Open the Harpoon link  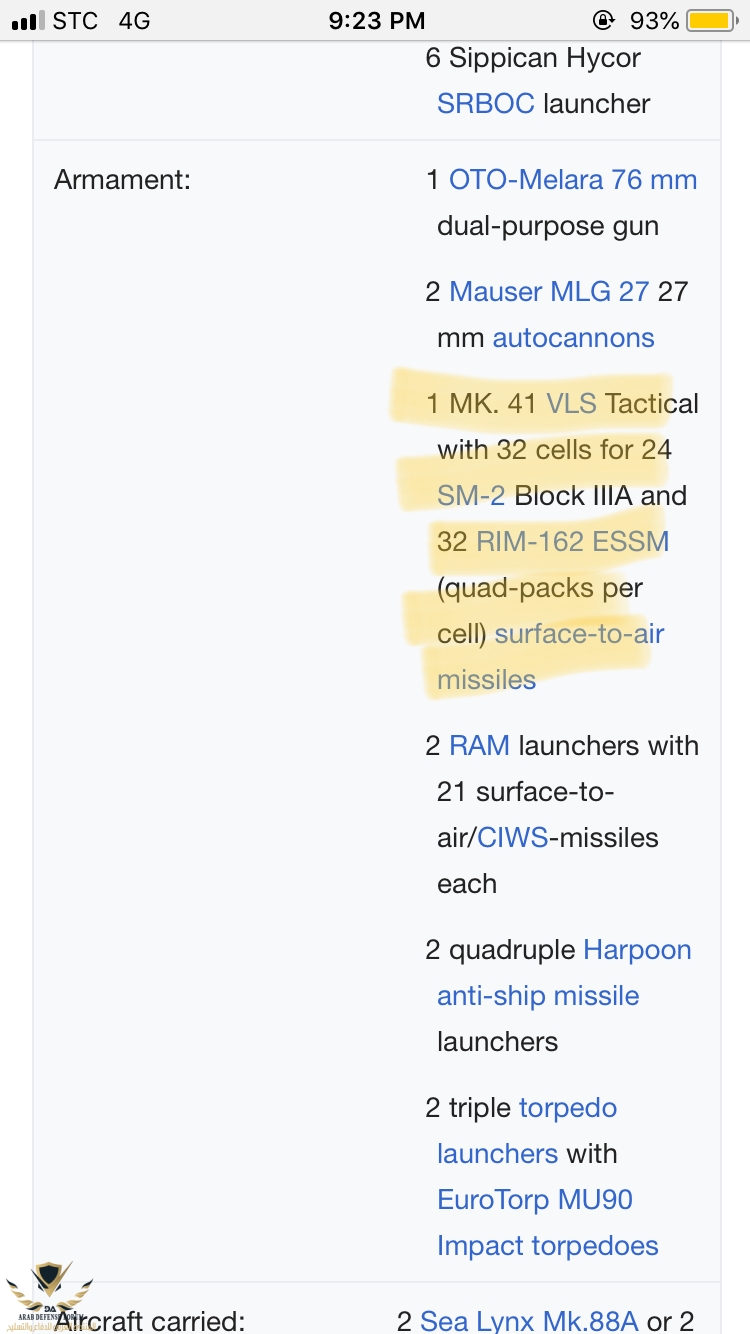pos(637,950)
